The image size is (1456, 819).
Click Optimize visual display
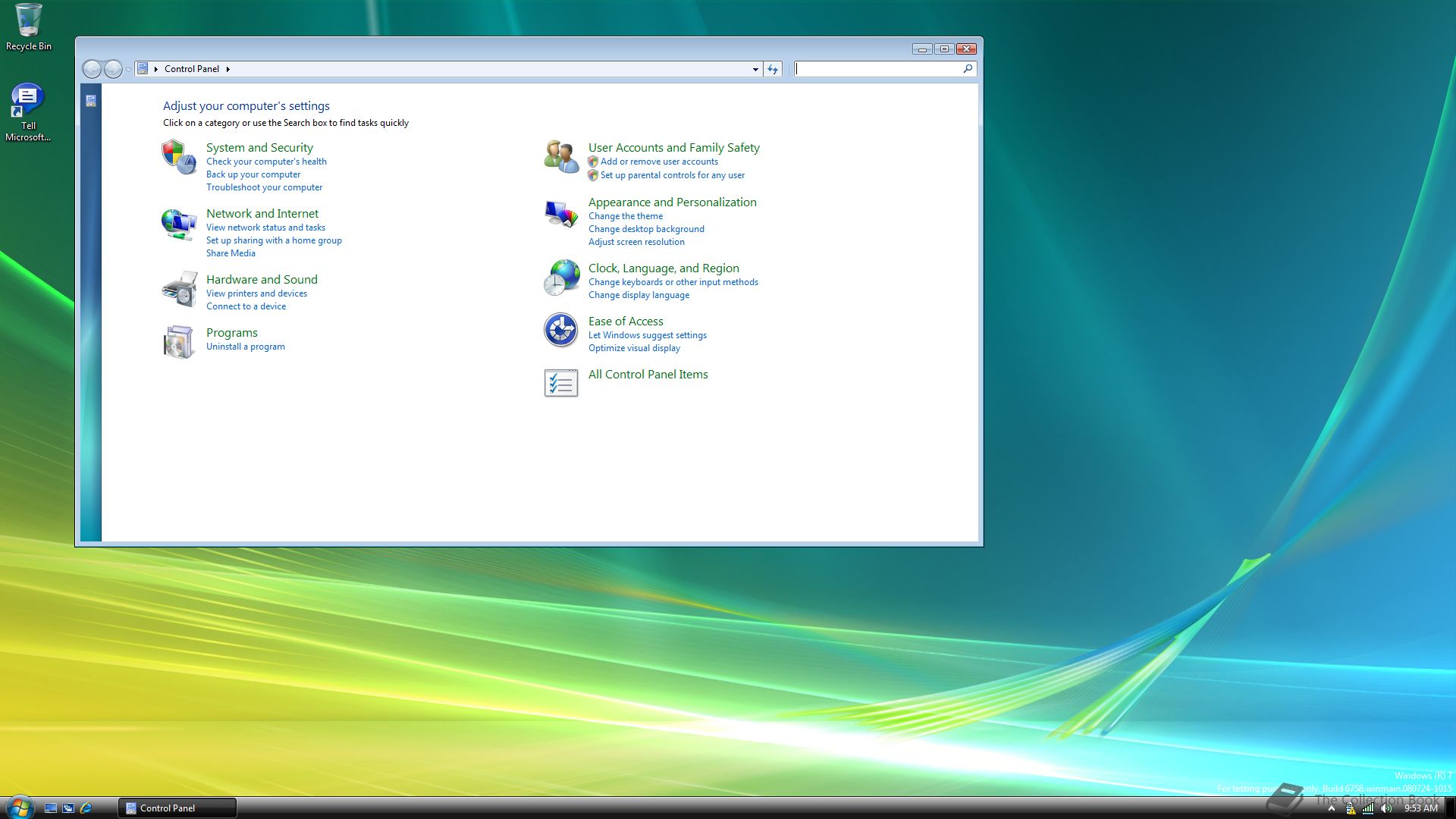[x=634, y=348]
